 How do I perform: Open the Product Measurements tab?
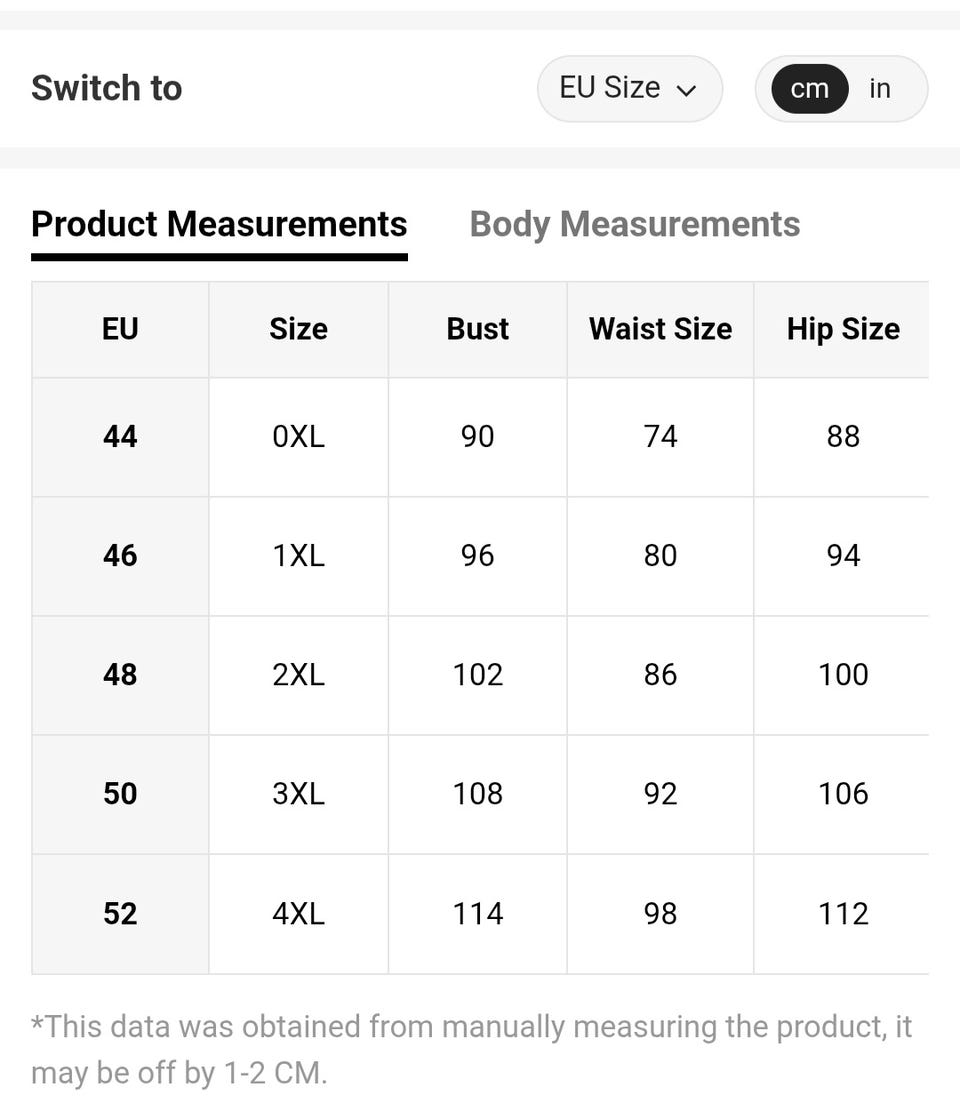219,224
